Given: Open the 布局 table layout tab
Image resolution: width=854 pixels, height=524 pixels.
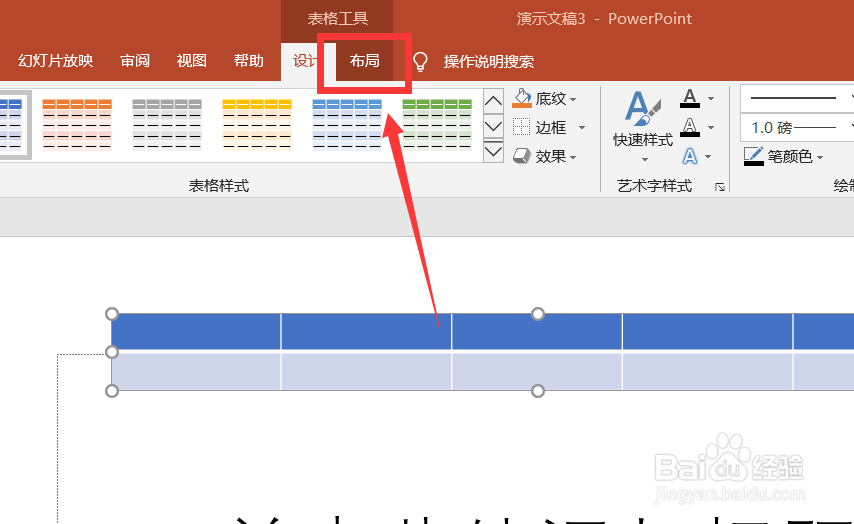Looking at the screenshot, I should pos(364,60).
